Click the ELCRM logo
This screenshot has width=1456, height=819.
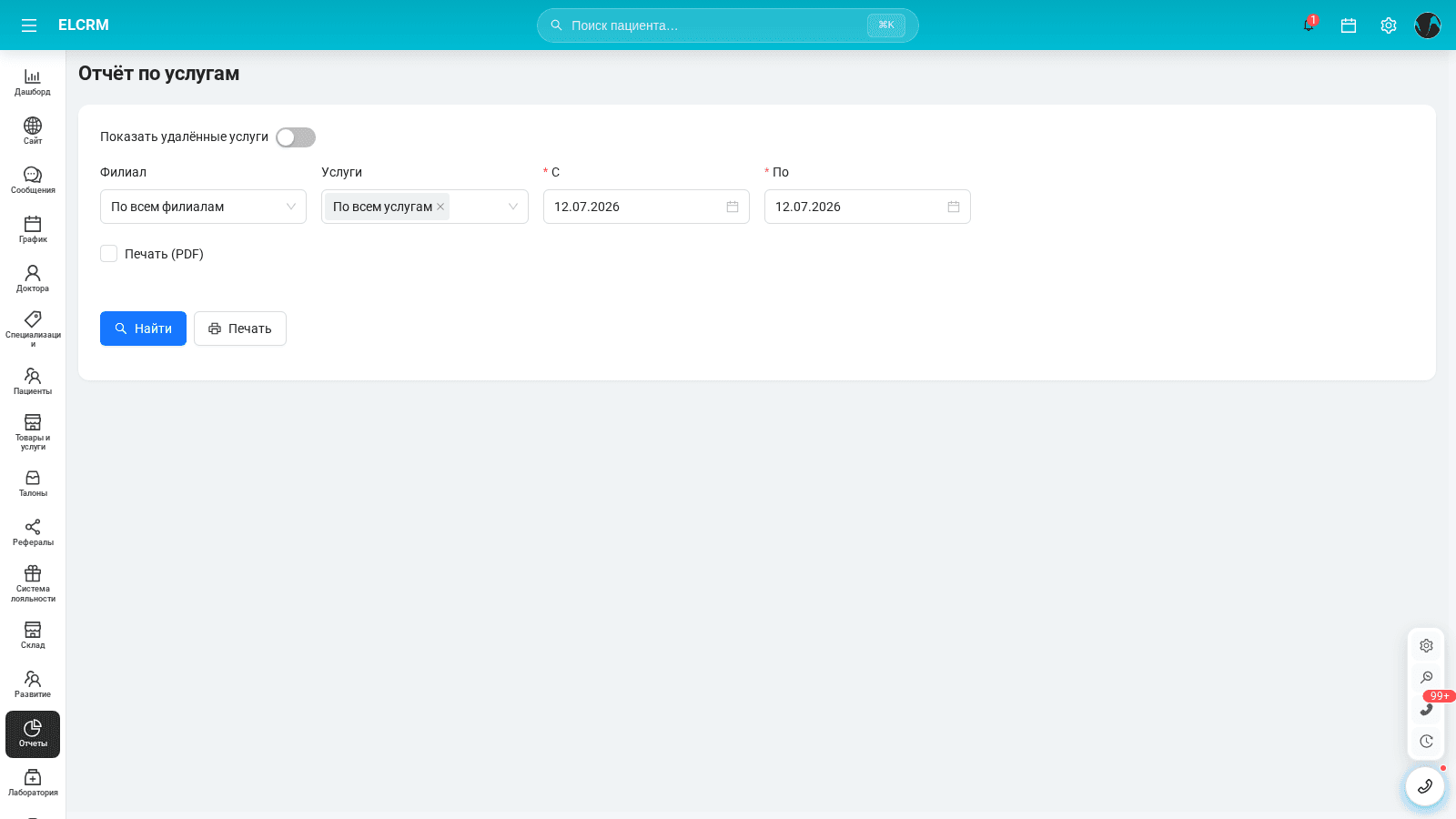point(84,25)
